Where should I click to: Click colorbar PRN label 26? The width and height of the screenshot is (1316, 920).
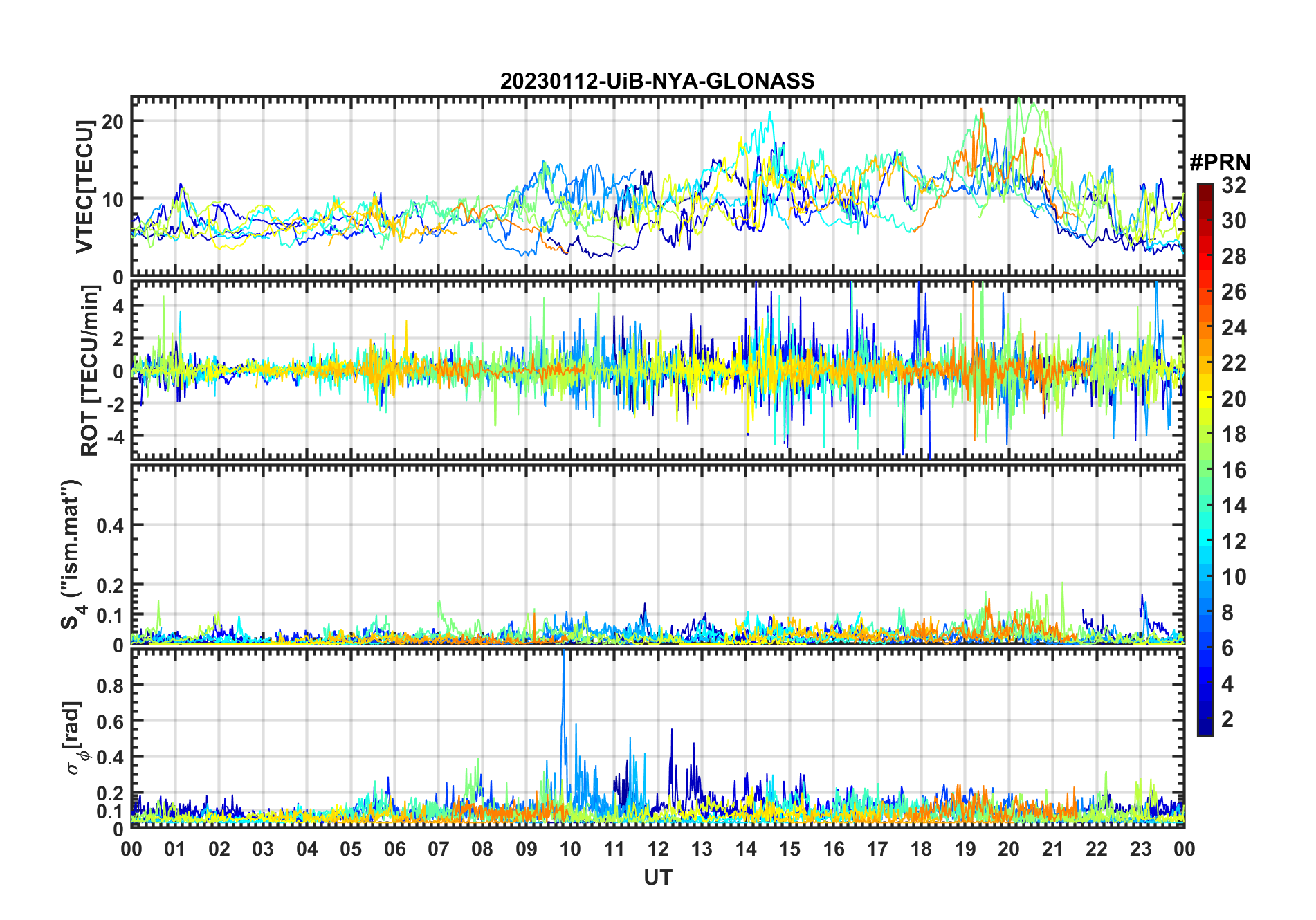point(1234,292)
